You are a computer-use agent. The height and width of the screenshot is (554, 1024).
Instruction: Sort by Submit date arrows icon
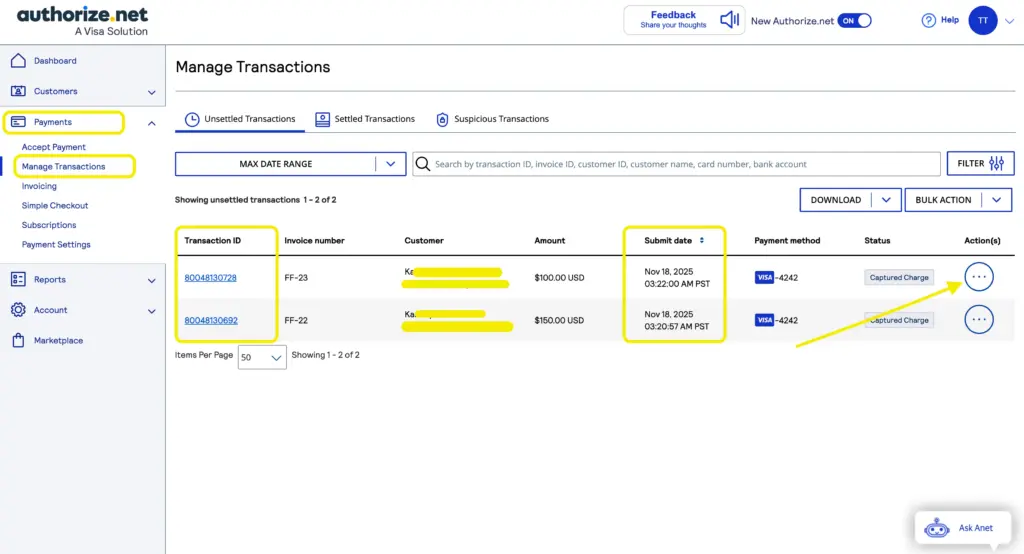click(x=702, y=240)
